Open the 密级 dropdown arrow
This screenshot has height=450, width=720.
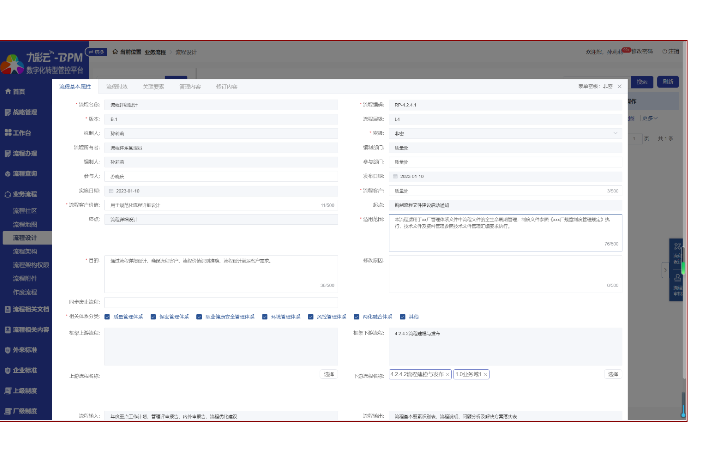pyautogui.click(x=615, y=133)
